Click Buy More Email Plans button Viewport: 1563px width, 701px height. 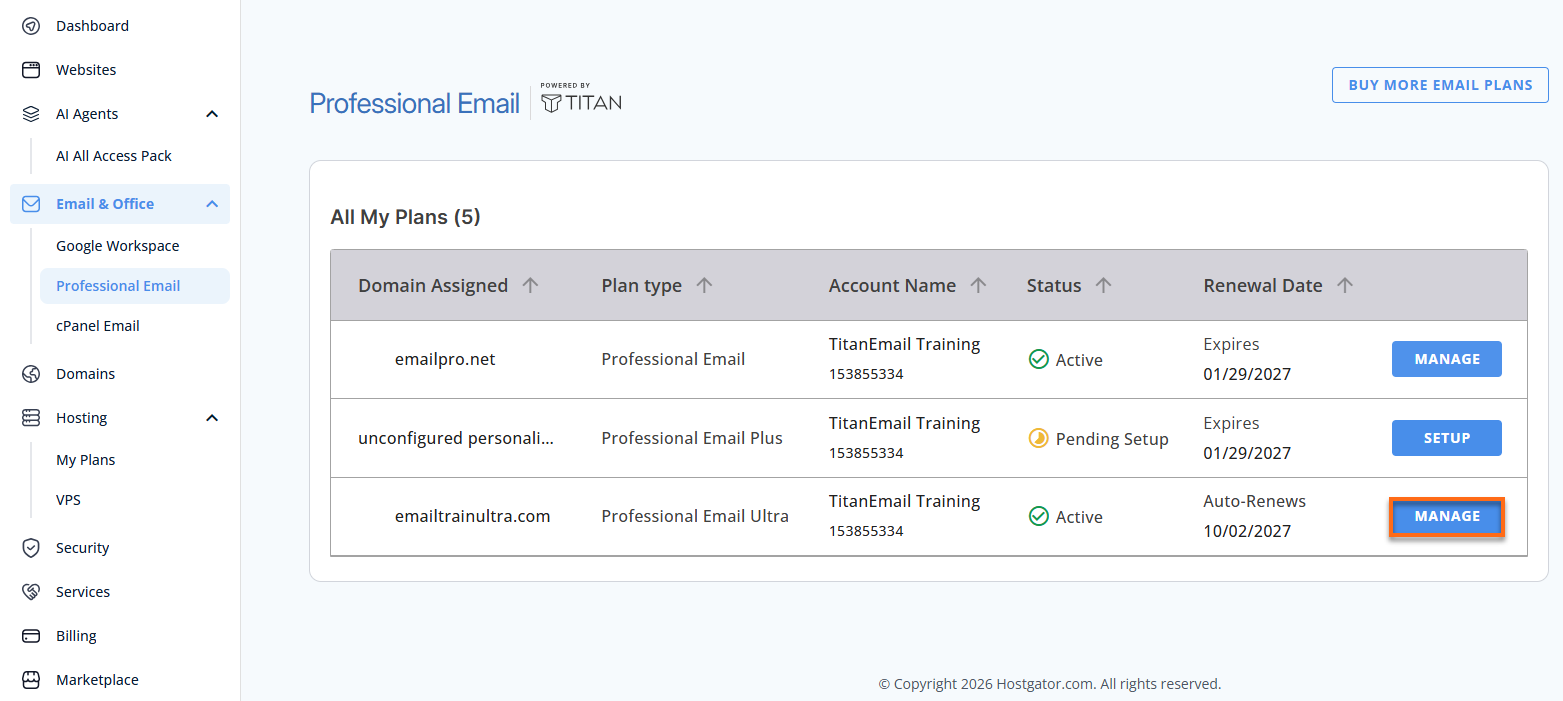point(1440,85)
